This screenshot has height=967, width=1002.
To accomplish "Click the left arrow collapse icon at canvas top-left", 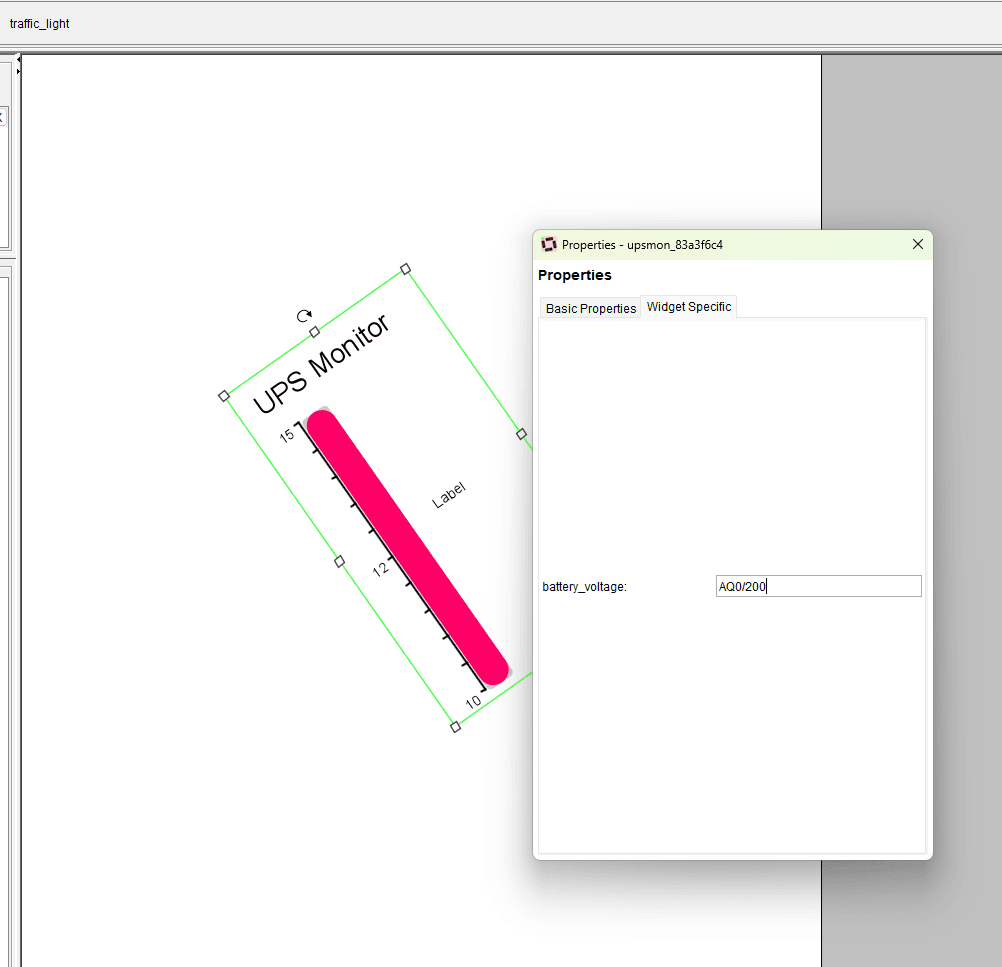I will [17, 60].
